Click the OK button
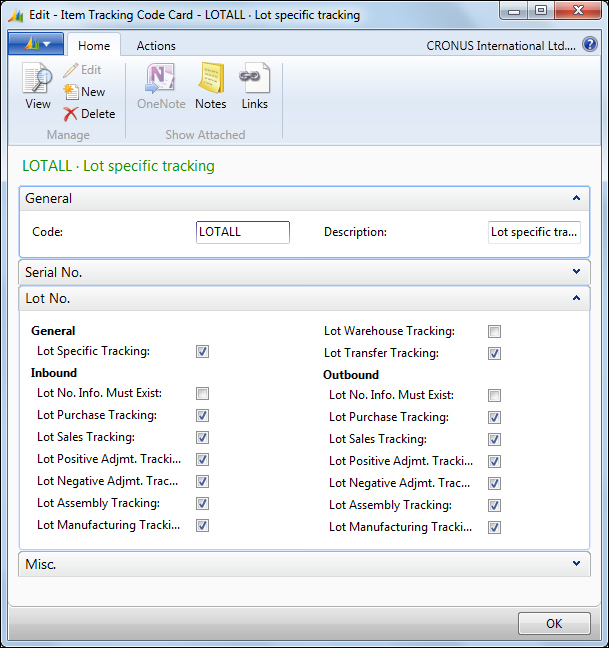This screenshot has height=648, width=609. click(x=554, y=623)
